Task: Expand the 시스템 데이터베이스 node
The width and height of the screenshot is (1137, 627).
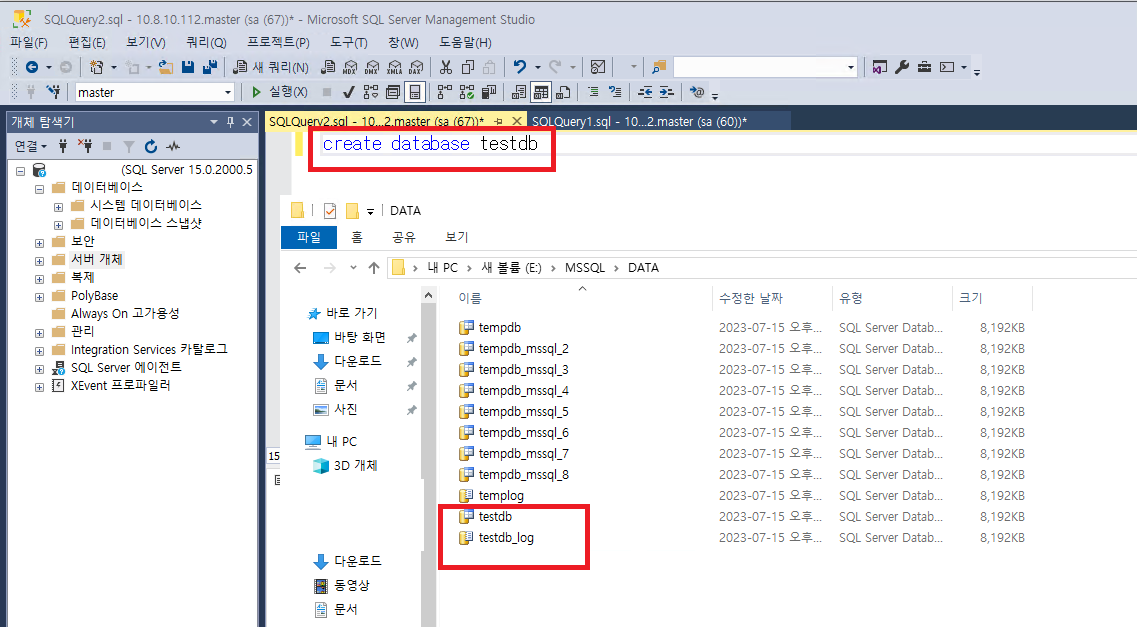Action: pos(58,207)
